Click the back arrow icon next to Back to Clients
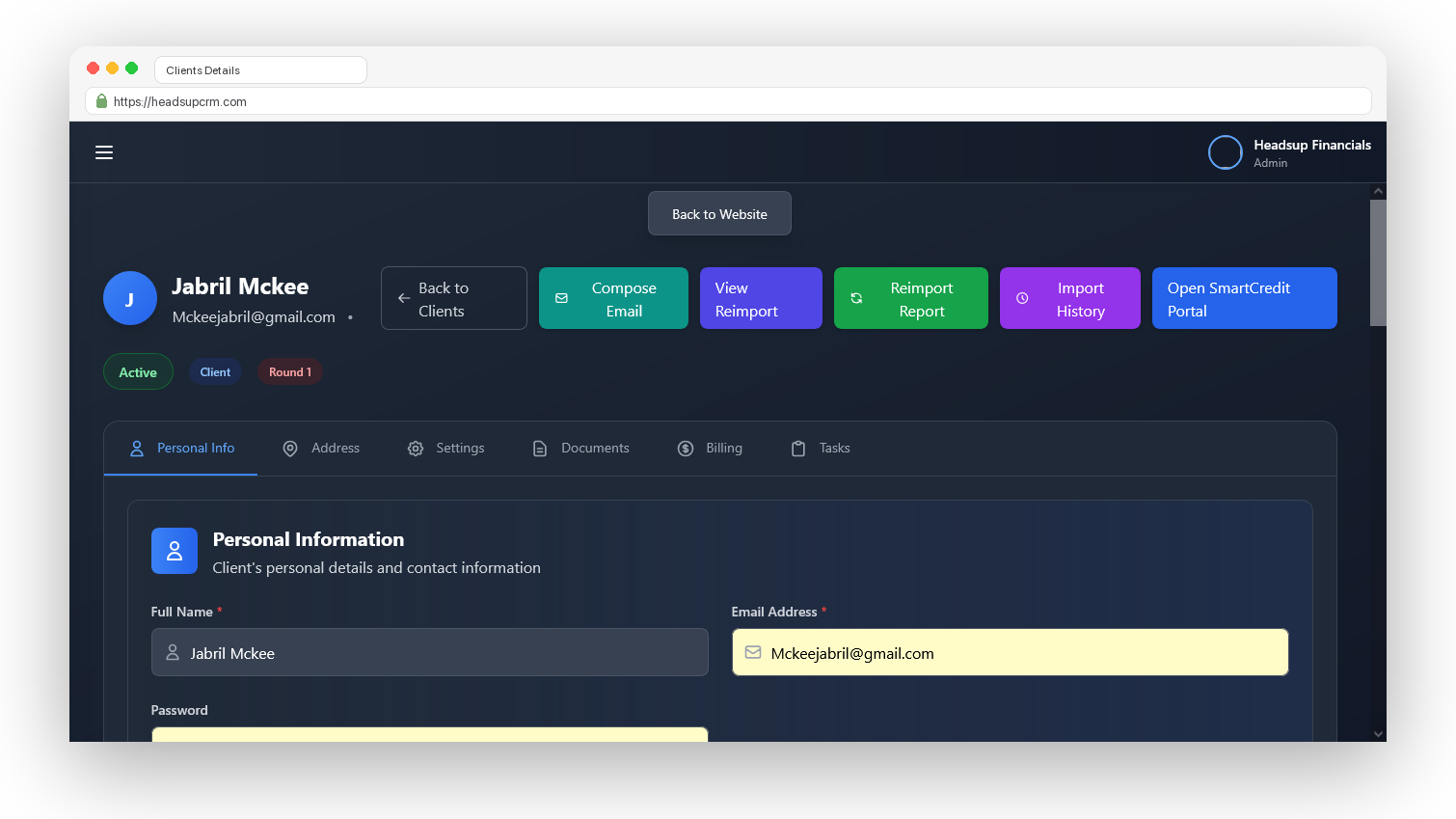 click(404, 299)
